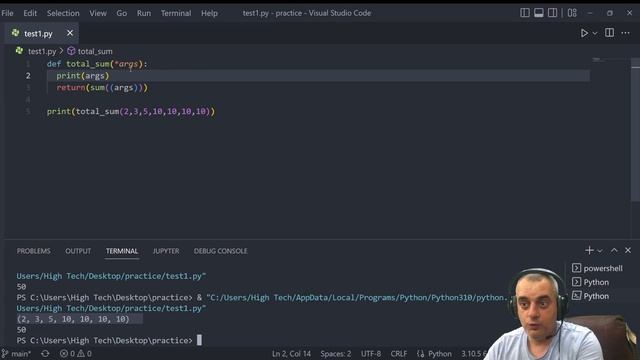
Task: Toggle bottom panel layout icon
Action: click(539, 13)
